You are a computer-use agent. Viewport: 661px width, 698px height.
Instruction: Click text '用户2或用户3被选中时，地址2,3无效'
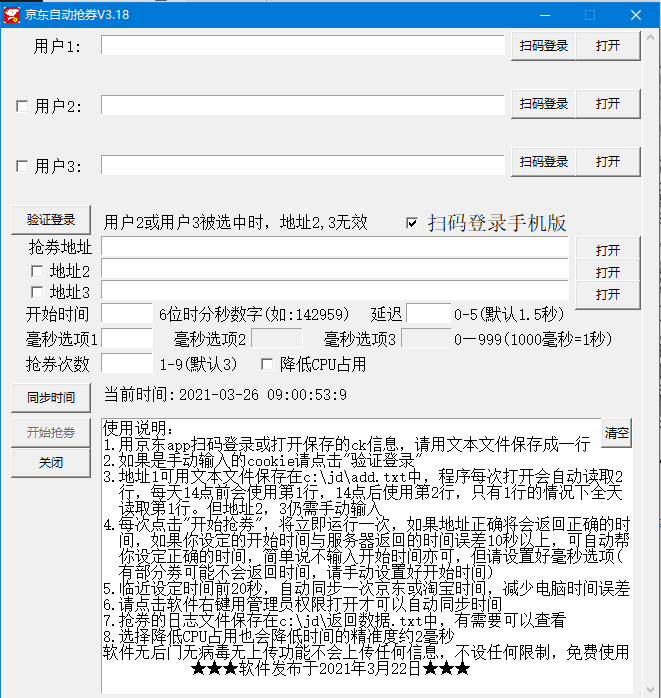click(235, 222)
